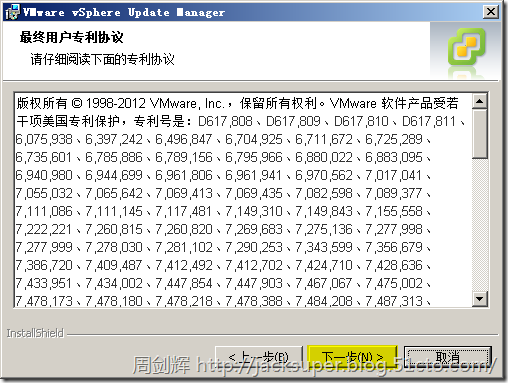The height and width of the screenshot is (383, 508).
Task: Click patent number 6,725,289
Action: coord(394,139)
